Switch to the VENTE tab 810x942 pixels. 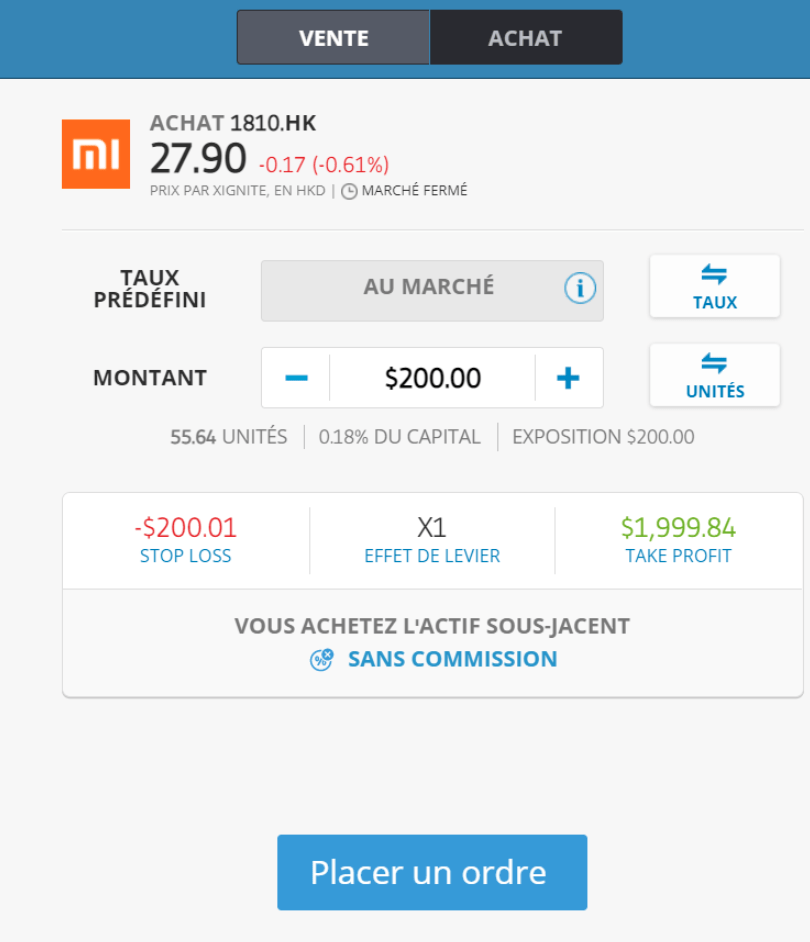point(333,37)
